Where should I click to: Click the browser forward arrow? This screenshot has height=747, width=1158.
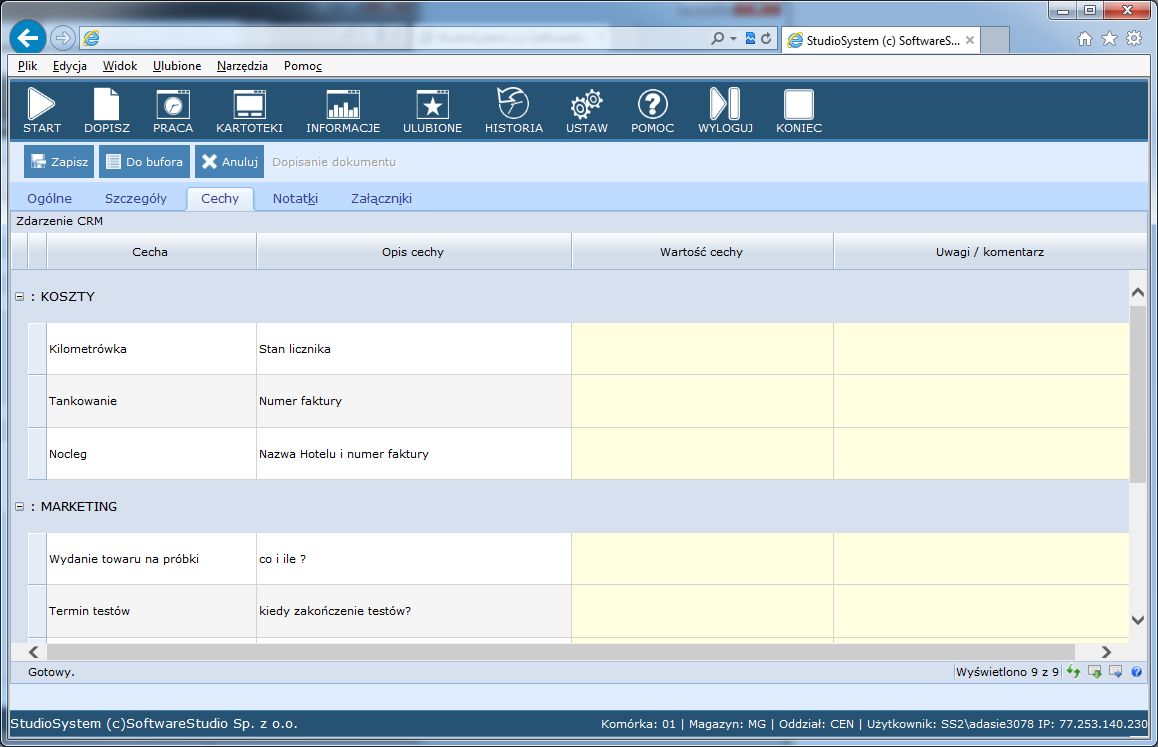(63, 38)
